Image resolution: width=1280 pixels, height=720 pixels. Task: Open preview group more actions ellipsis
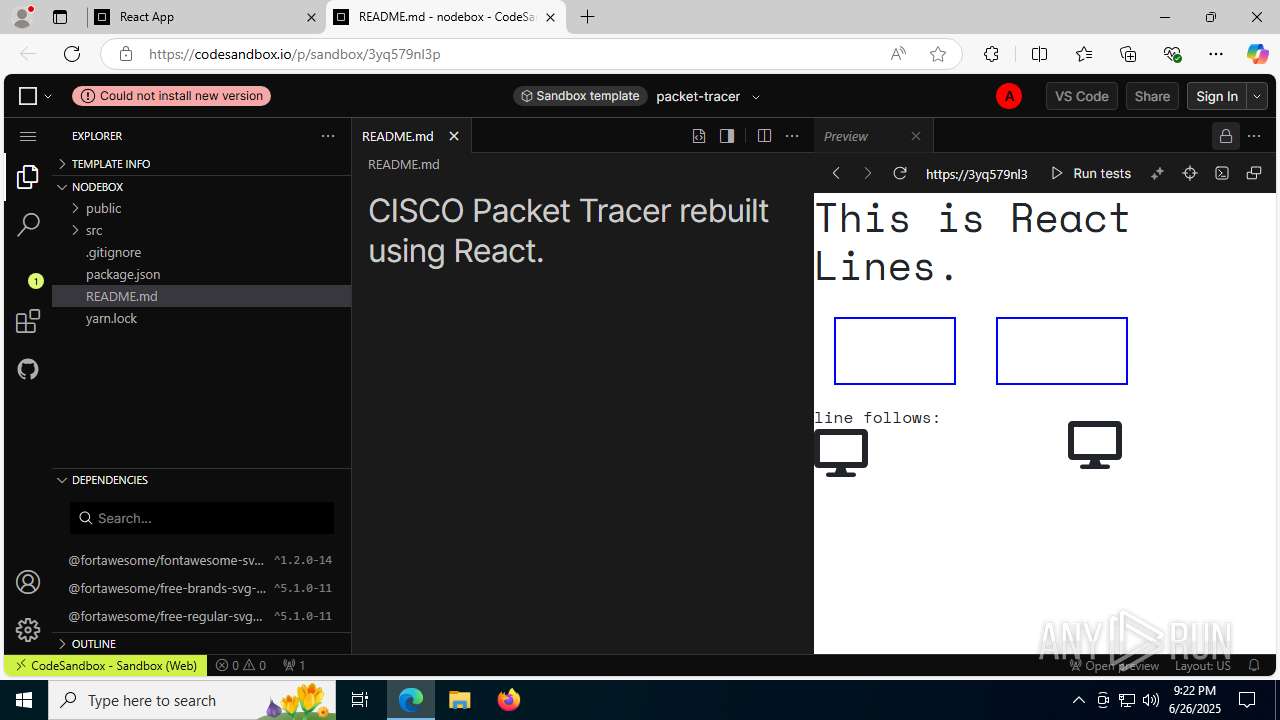(1256, 136)
